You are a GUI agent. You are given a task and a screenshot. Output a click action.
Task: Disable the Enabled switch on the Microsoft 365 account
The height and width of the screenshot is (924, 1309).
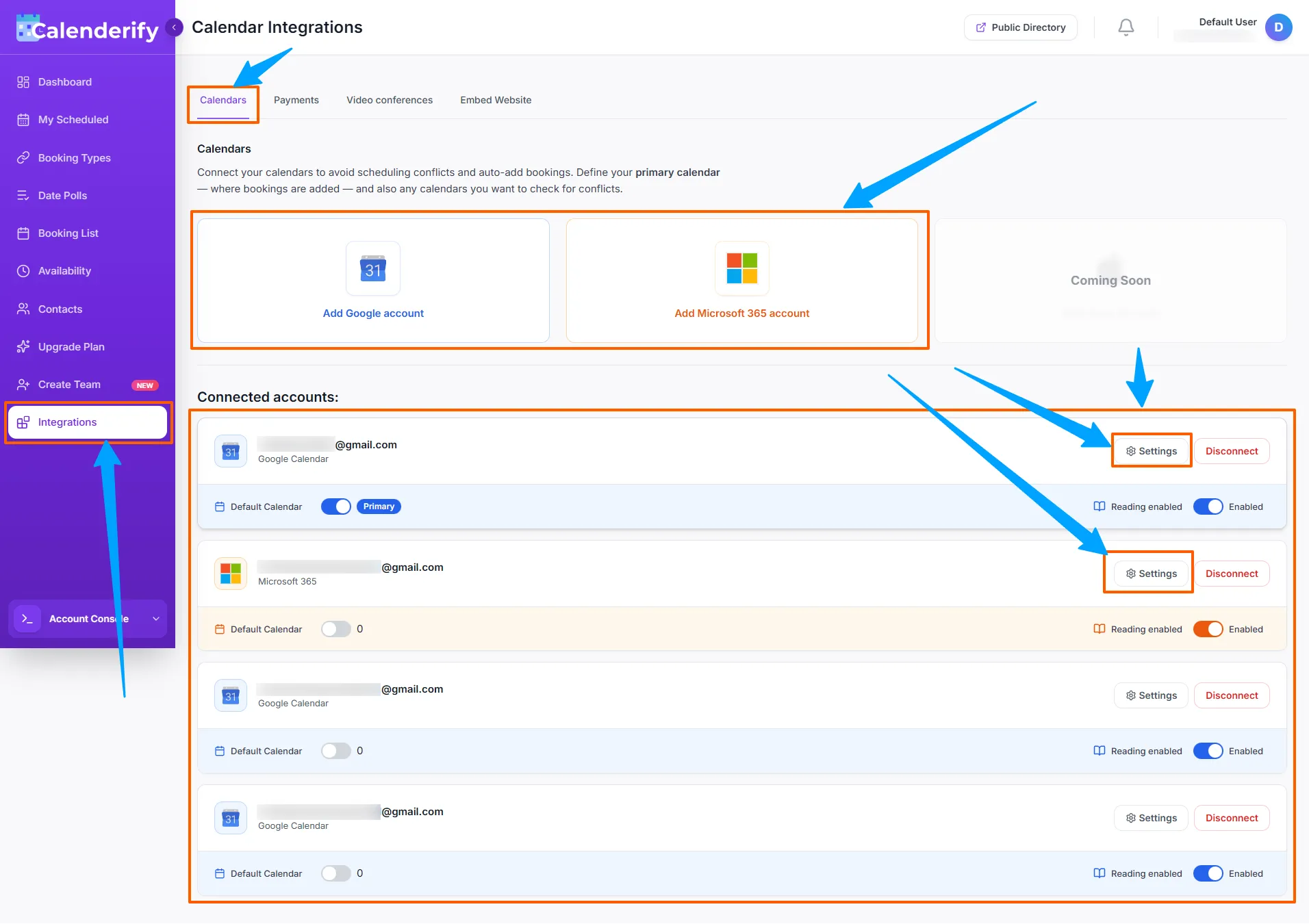click(1209, 628)
